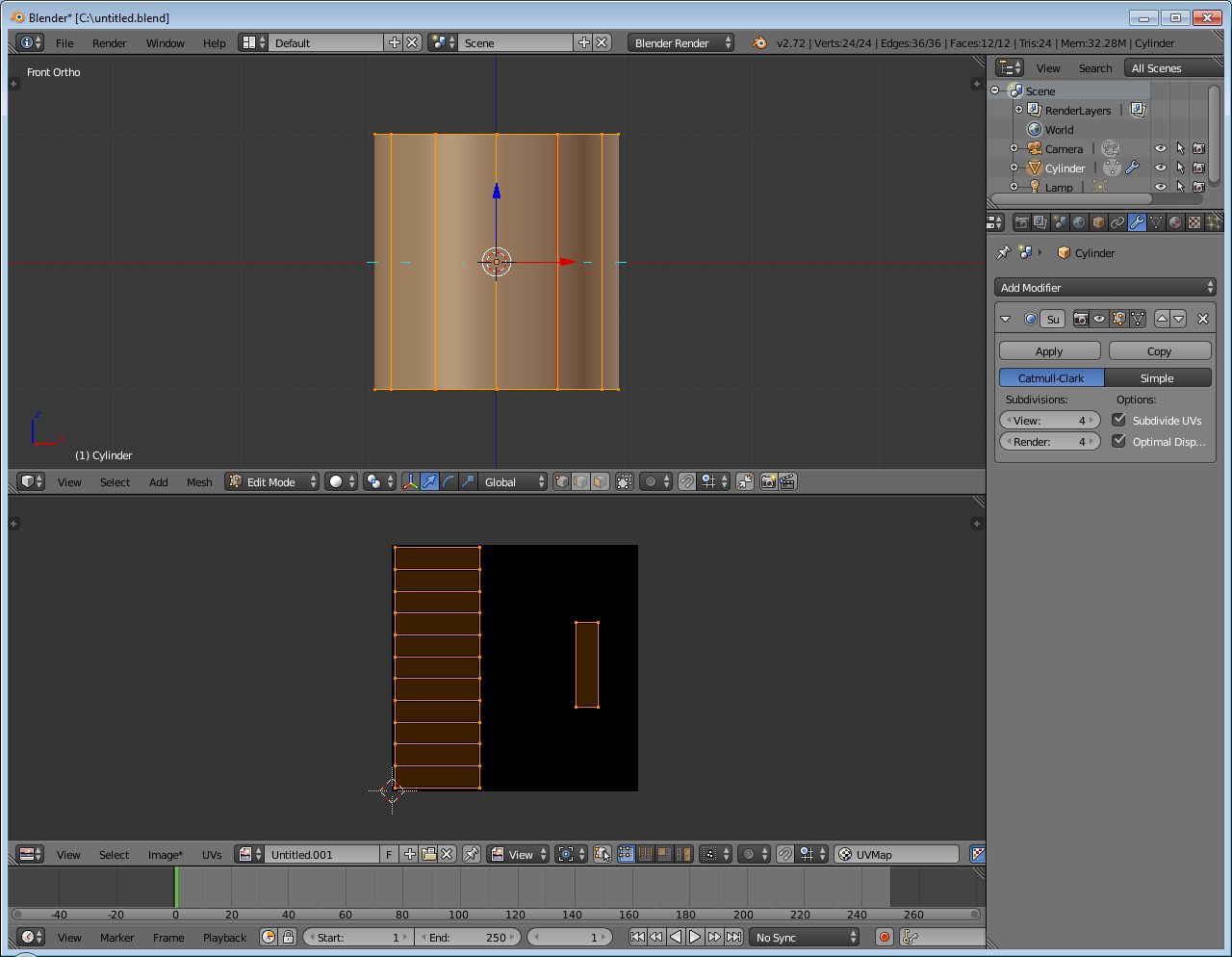Screen dimensions: 1232x957
Task: Select Catmull-Clark subdivision type
Action: click(1051, 378)
